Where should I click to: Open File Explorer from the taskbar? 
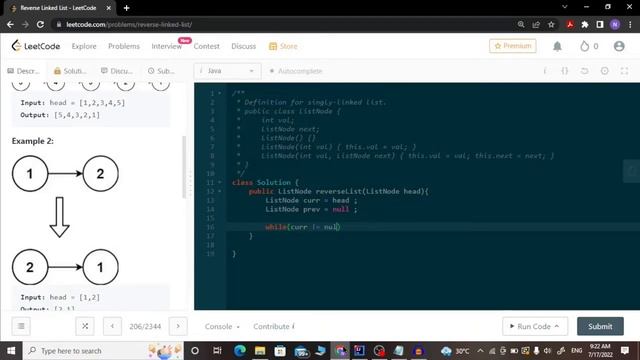coord(260,351)
